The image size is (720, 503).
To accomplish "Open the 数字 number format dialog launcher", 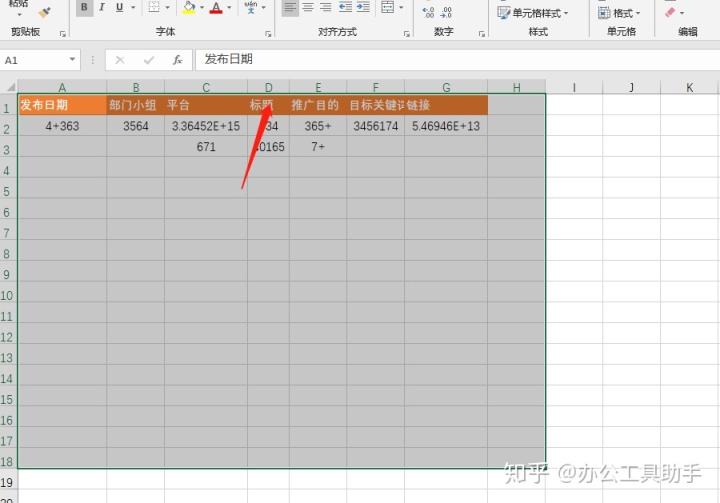I will (482, 34).
